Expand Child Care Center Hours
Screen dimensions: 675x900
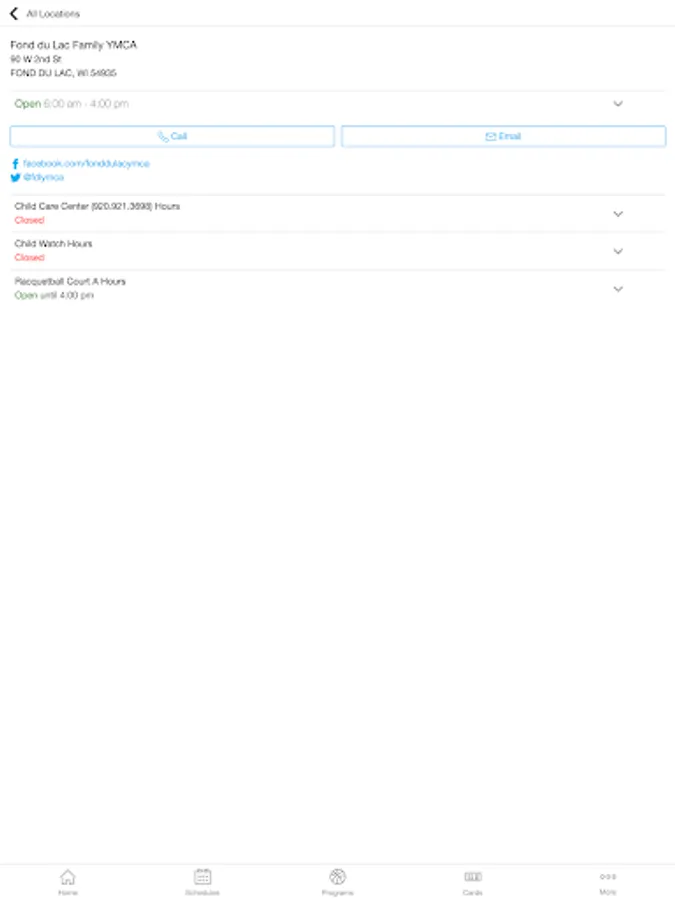coord(338,214)
